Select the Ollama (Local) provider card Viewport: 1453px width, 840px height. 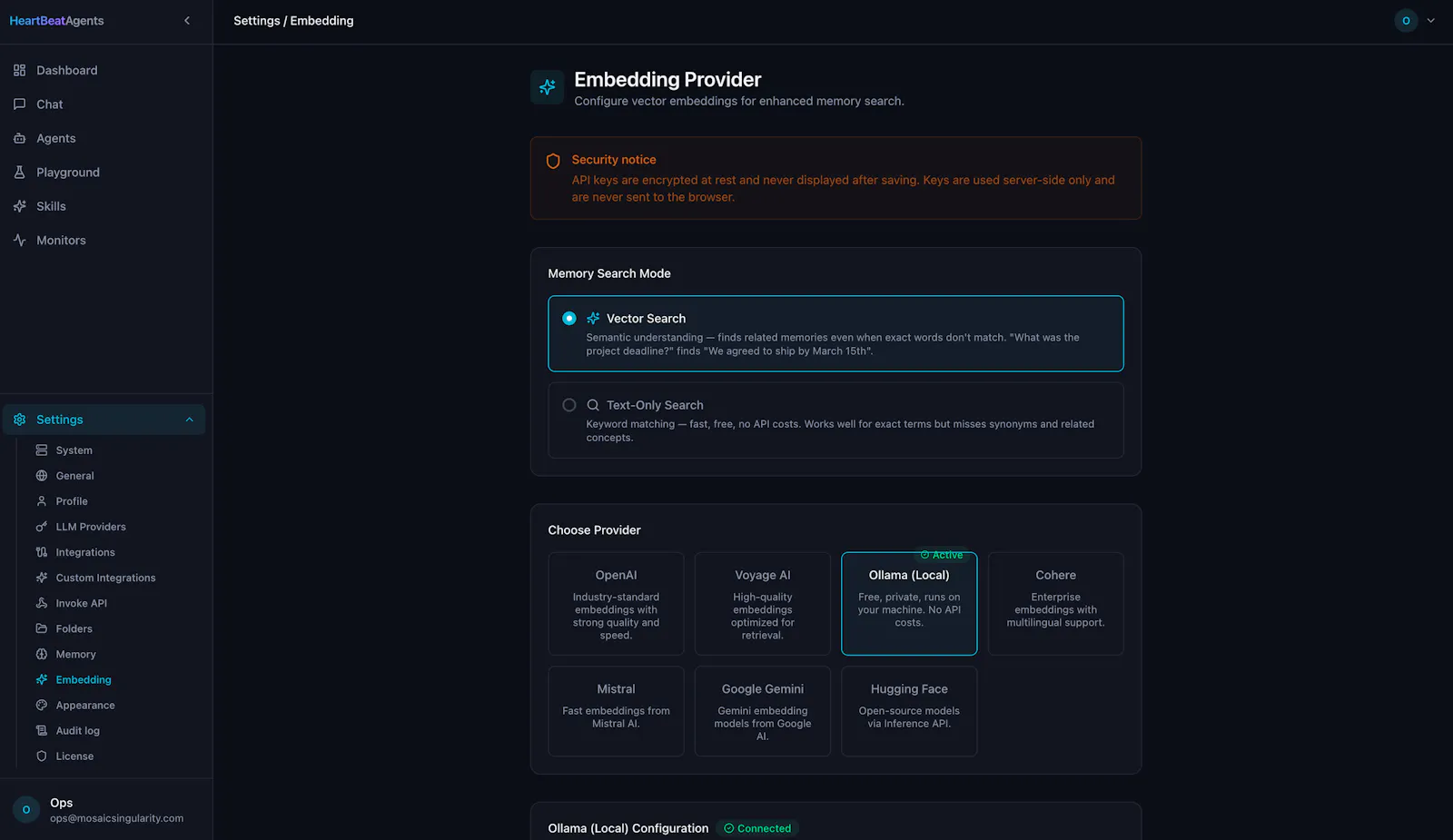click(909, 604)
